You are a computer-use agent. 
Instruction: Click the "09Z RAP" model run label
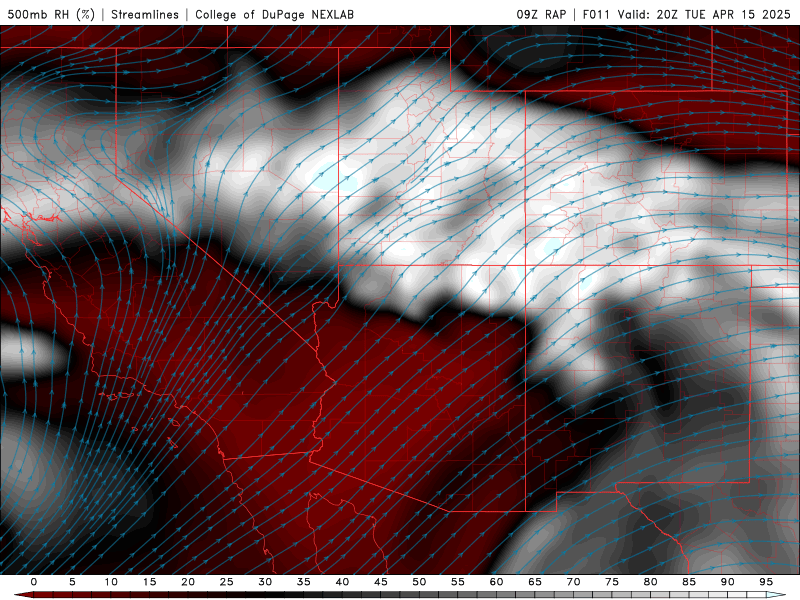541,14
